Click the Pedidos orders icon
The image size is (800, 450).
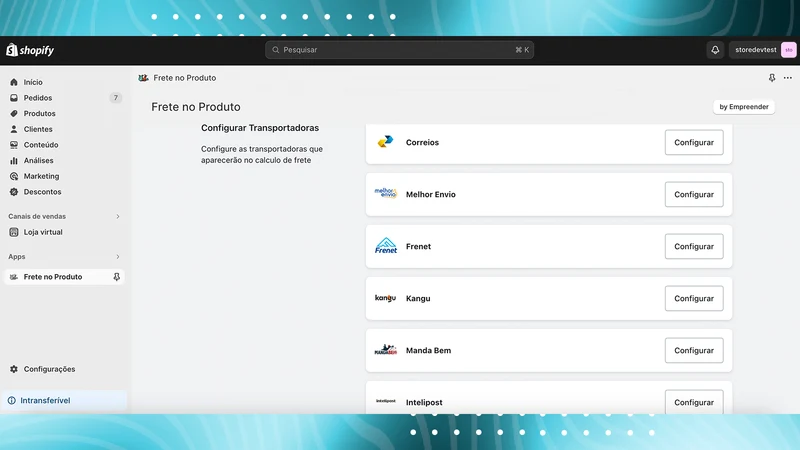(x=14, y=98)
